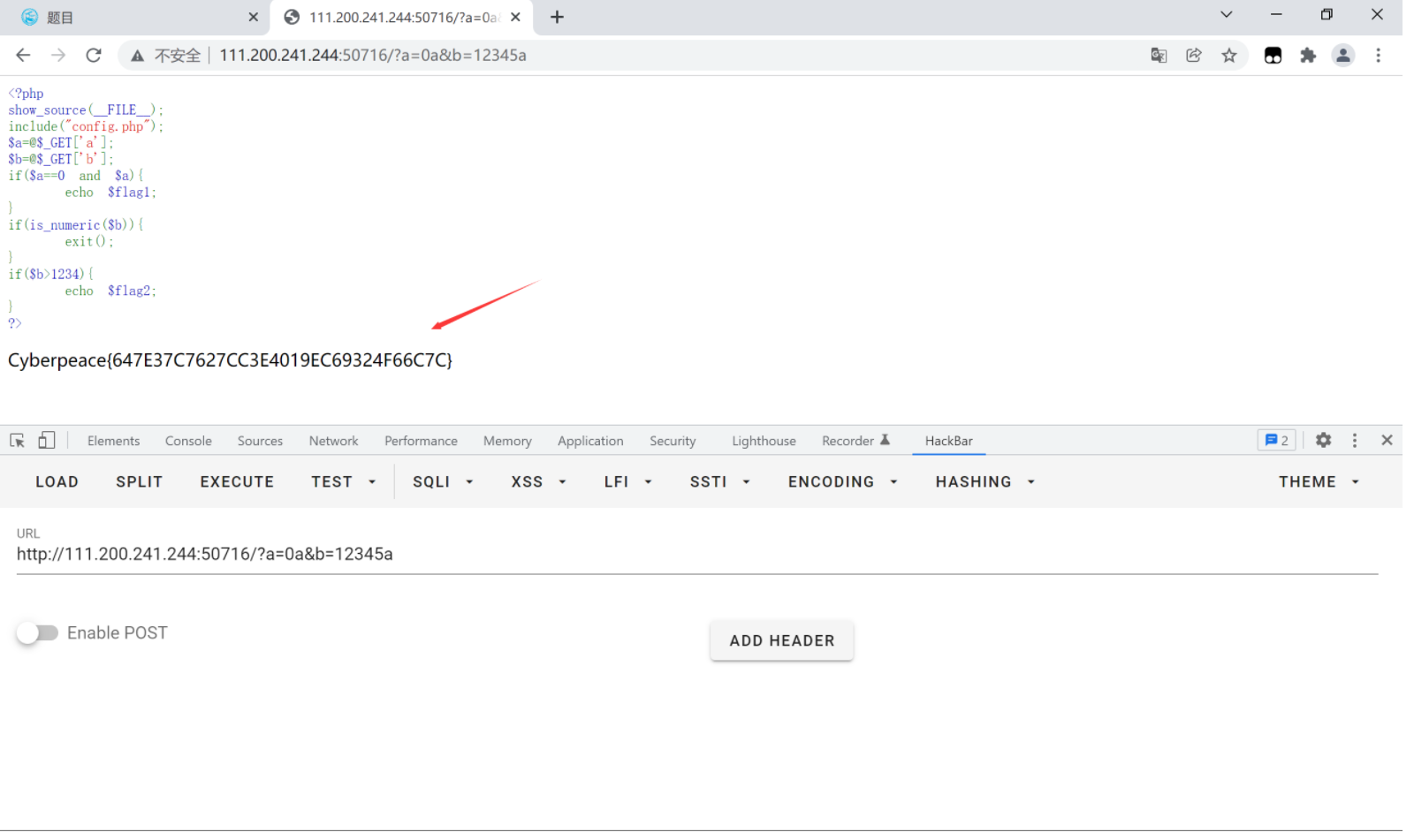Open the Security tab

tap(673, 441)
